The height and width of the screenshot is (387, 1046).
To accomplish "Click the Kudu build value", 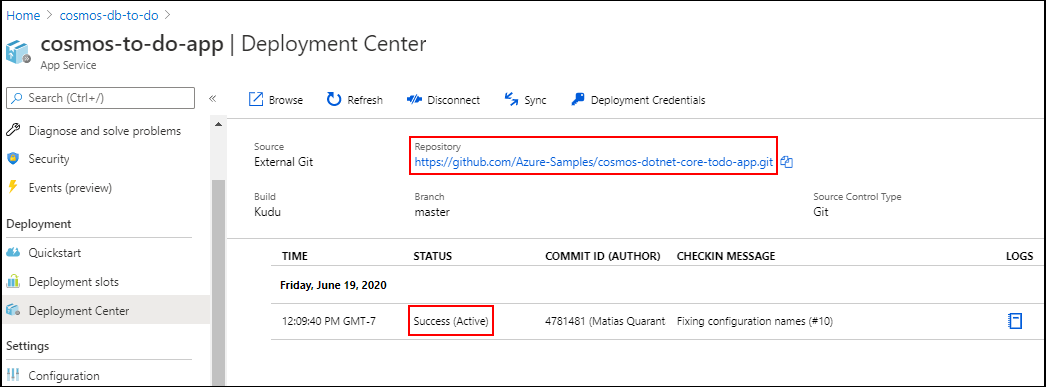I will tap(268, 212).
